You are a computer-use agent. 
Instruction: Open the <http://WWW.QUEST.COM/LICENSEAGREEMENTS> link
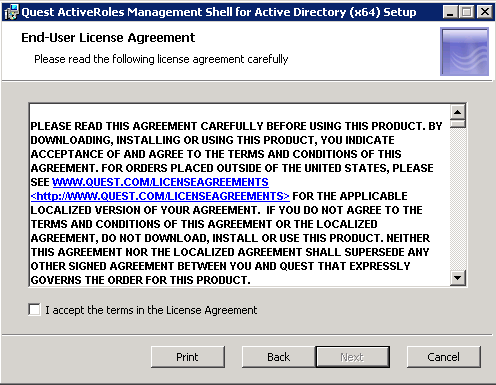[160, 196]
